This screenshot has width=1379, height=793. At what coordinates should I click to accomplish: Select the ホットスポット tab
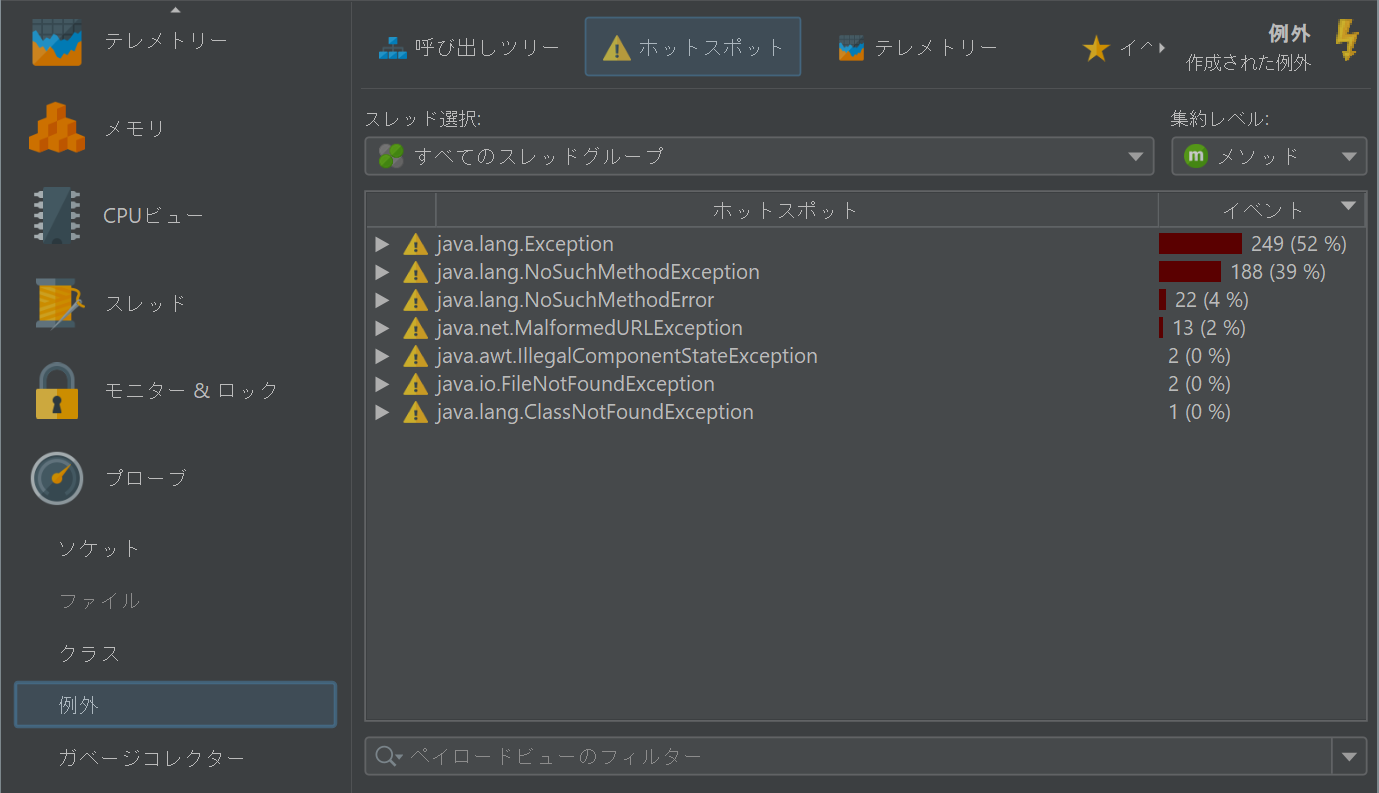693,47
